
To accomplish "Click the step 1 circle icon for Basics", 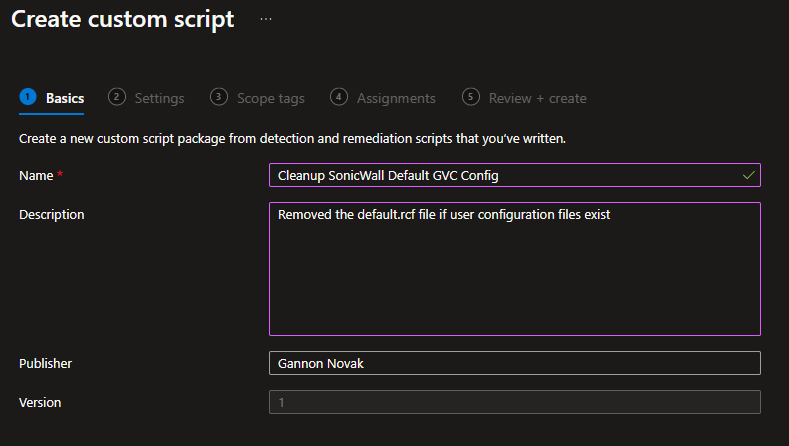I will click(x=28, y=97).
